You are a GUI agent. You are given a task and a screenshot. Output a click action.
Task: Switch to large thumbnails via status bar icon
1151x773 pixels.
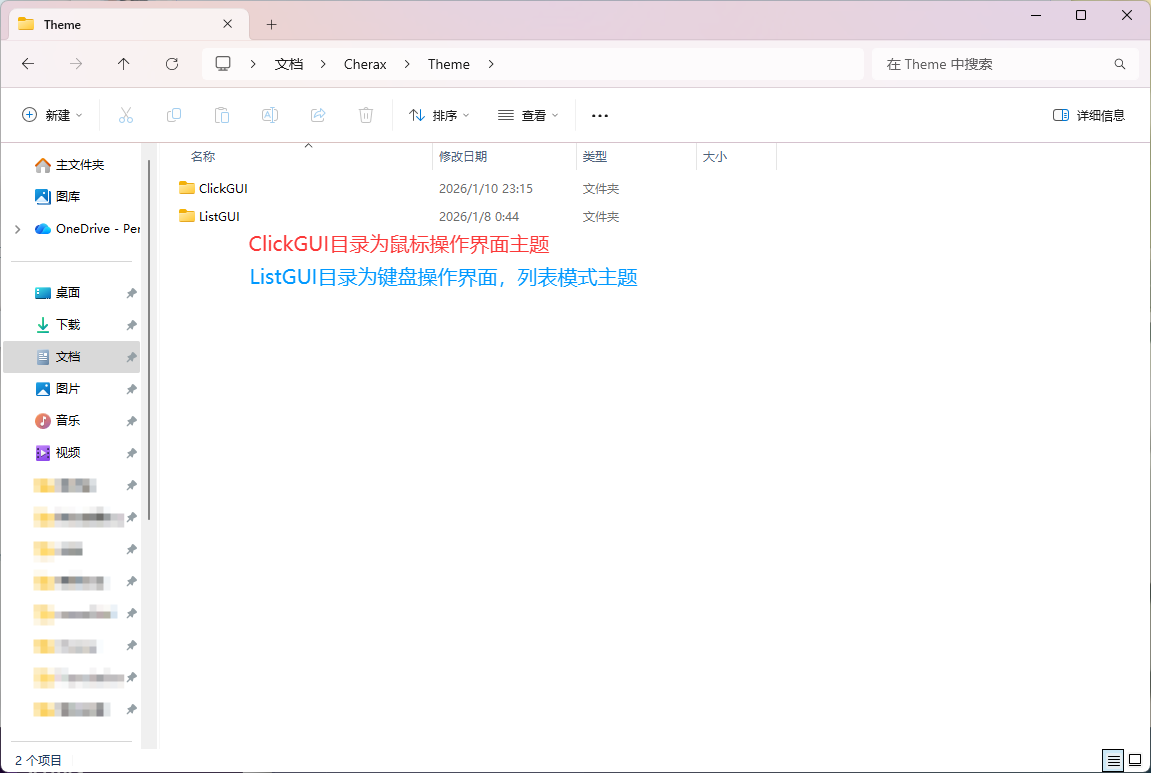point(1136,760)
